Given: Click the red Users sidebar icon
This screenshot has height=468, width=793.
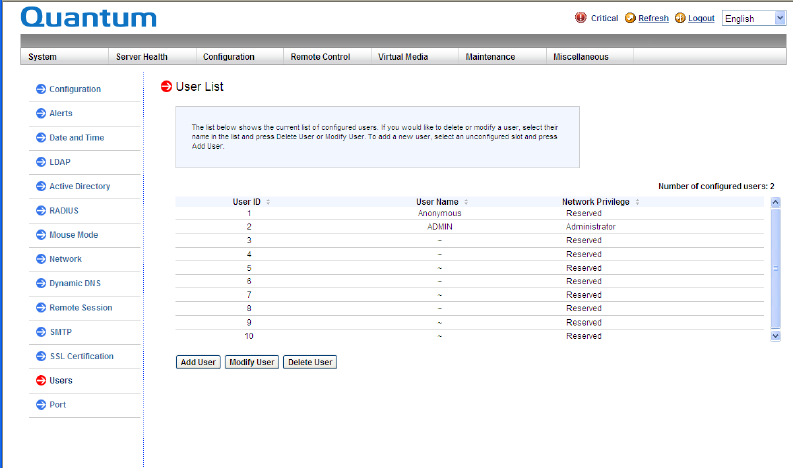Looking at the screenshot, I should (x=41, y=381).
